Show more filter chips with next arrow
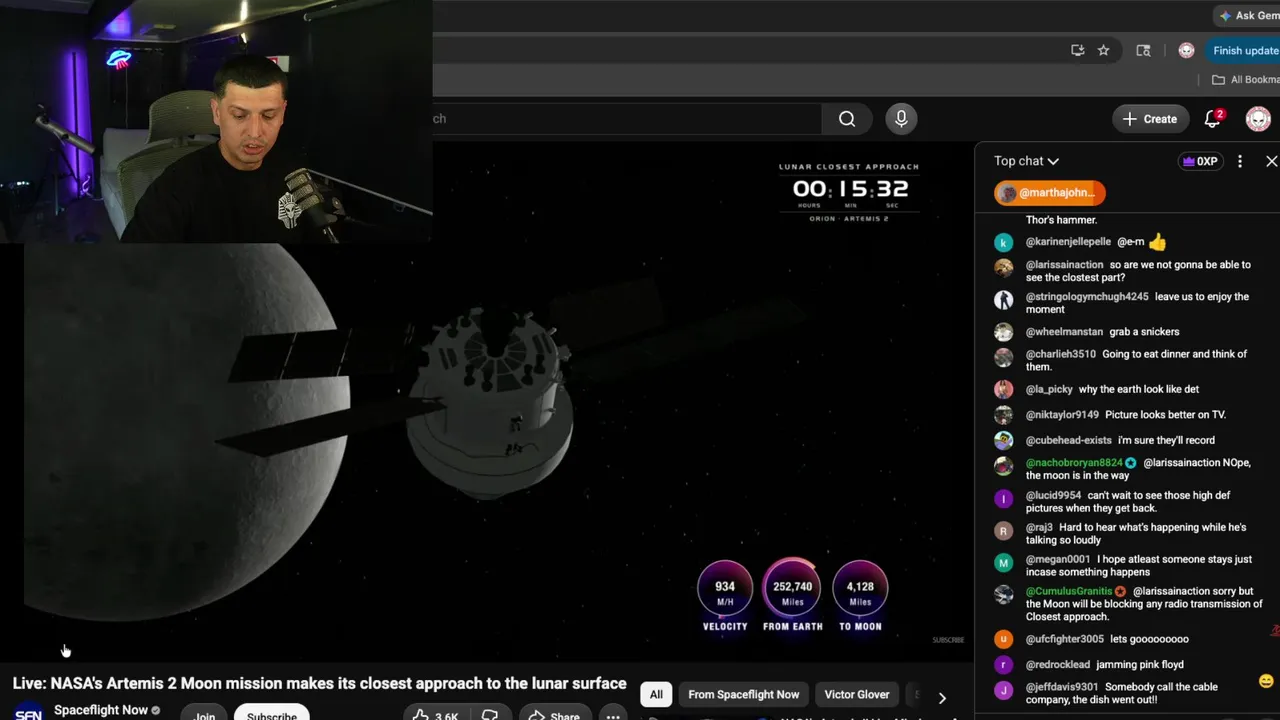 coord(942,698)
